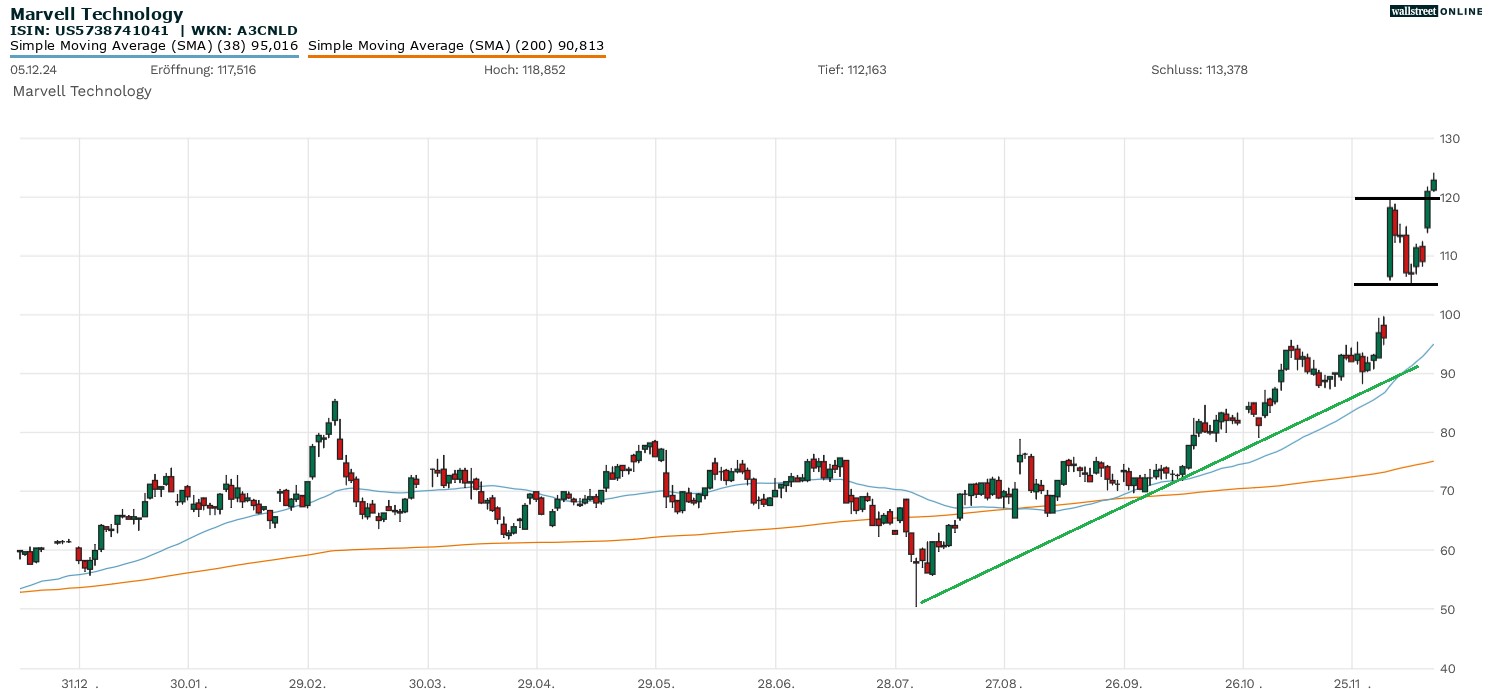Click the wallstreet ONLINE logo
1490x689 pixels.
point(1436,11)
